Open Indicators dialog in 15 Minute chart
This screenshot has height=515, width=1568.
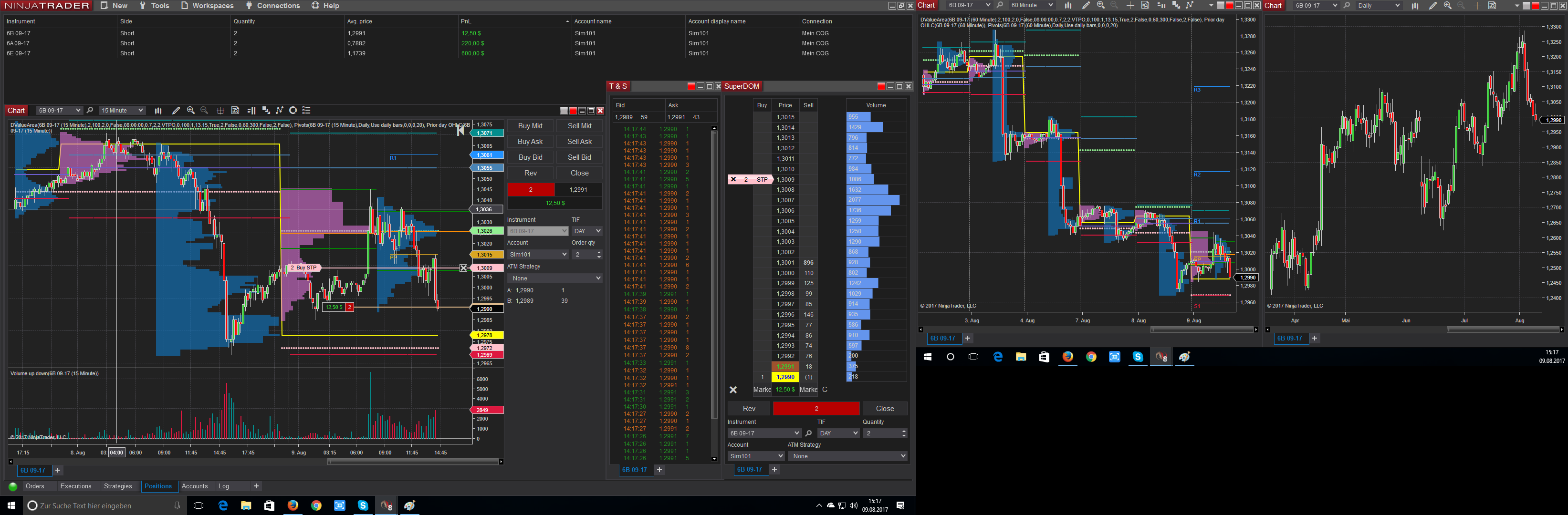pos(266,111)
